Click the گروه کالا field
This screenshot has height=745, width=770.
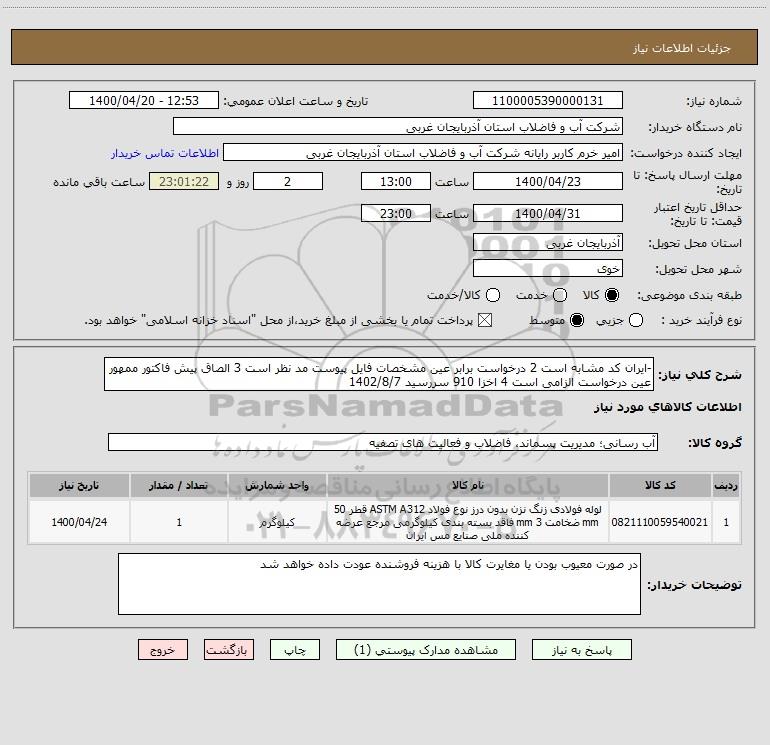pyautogui.click(x=383, y=442)
